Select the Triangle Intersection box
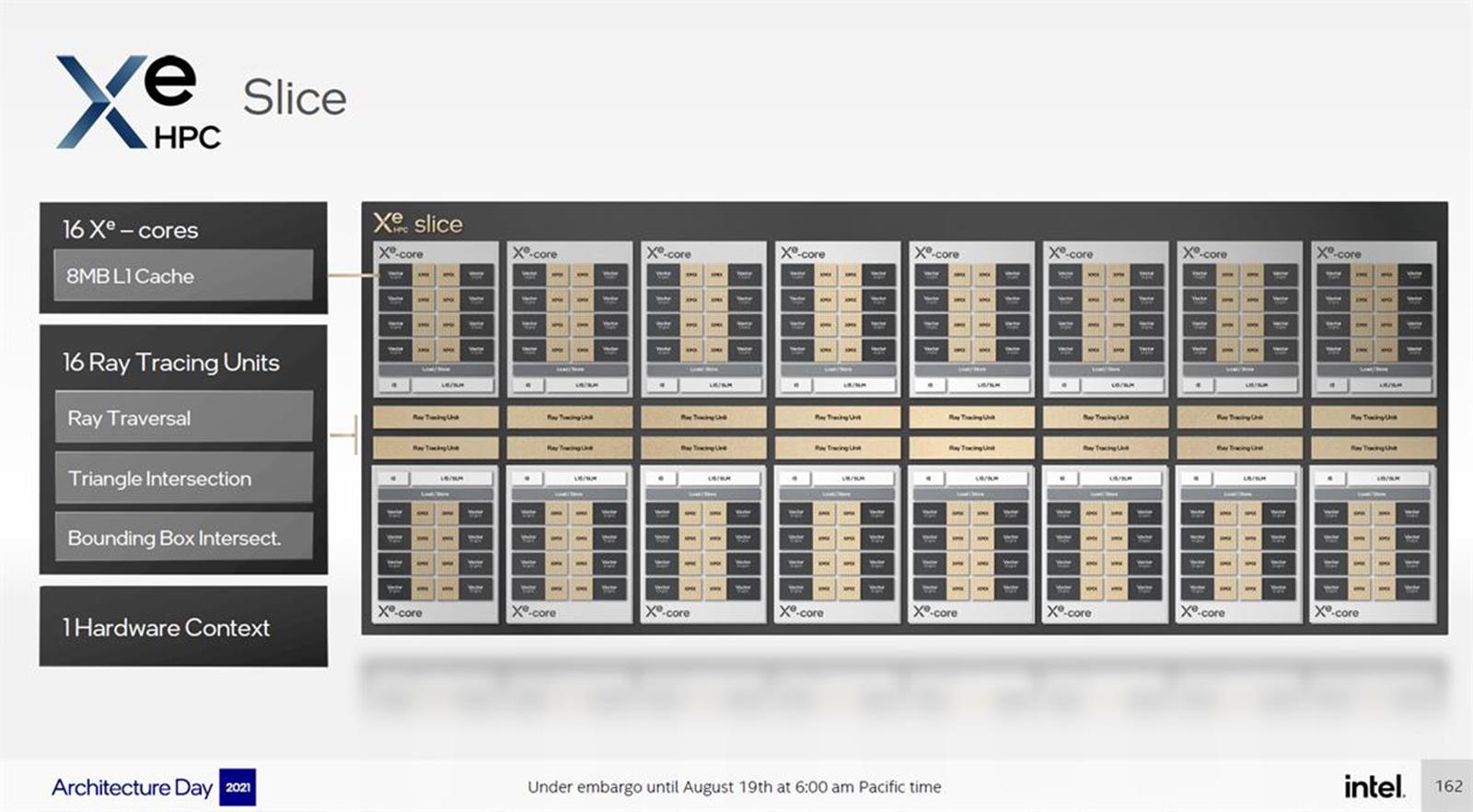Image resolution: width=1473 pixels, height=812 pixels. click(183, 479)
